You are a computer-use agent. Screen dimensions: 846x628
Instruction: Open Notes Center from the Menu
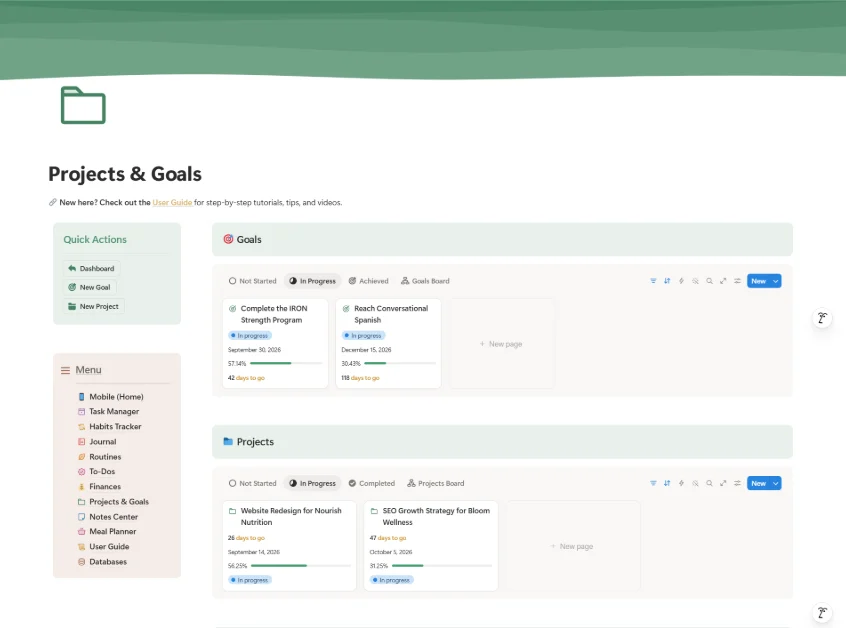[x=108, y=516]
